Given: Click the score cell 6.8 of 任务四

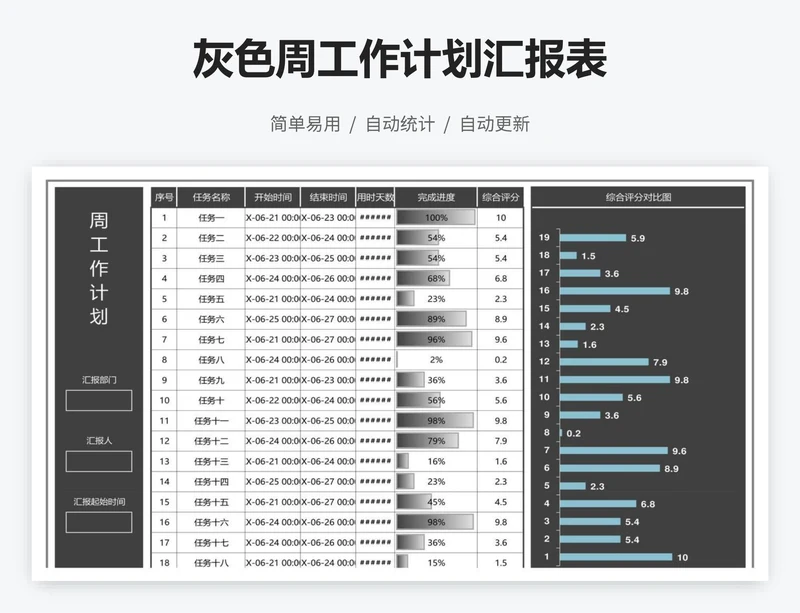Looking at the screenshot, I should [501, 279].
